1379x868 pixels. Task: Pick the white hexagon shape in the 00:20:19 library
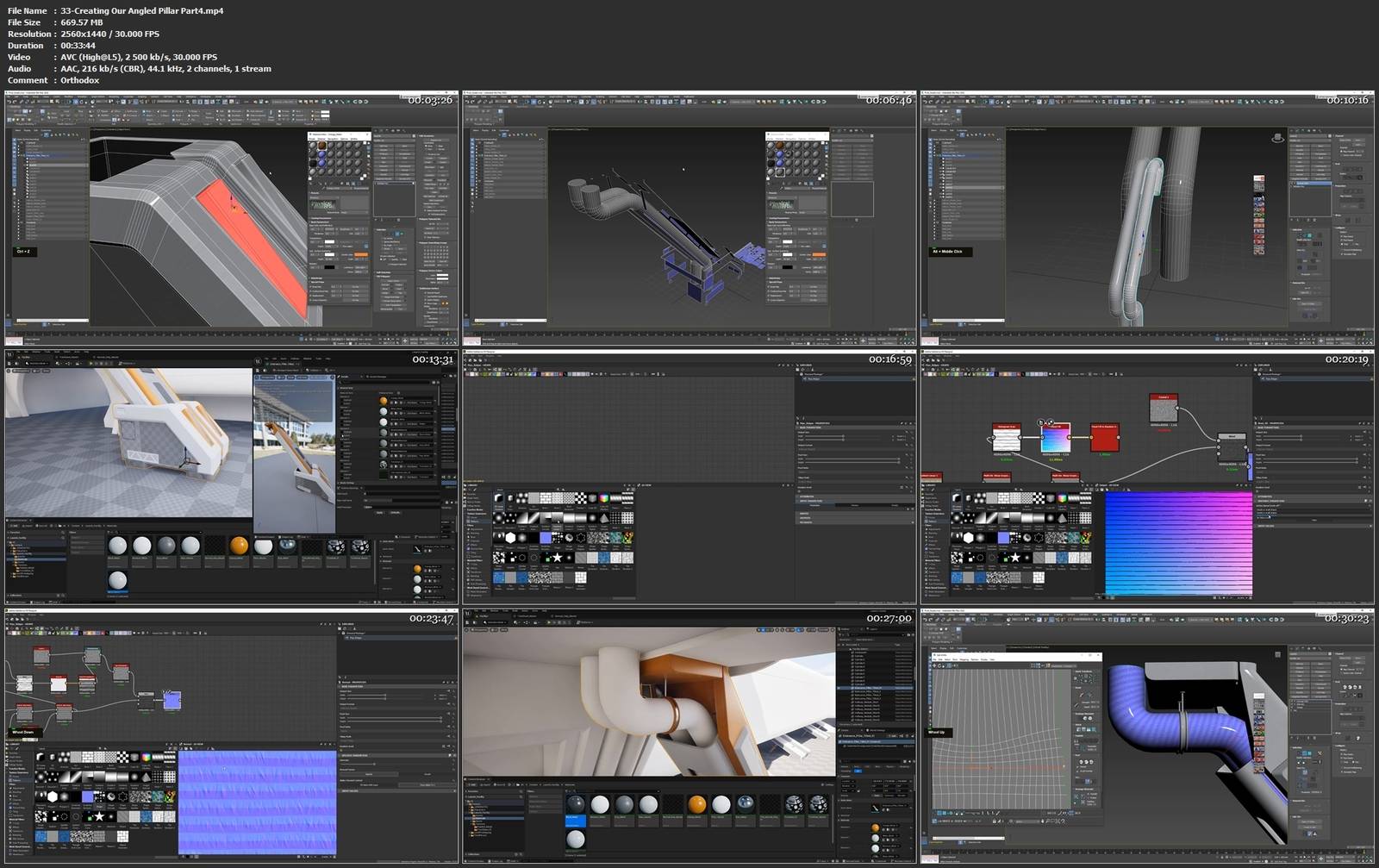point(968,538)
